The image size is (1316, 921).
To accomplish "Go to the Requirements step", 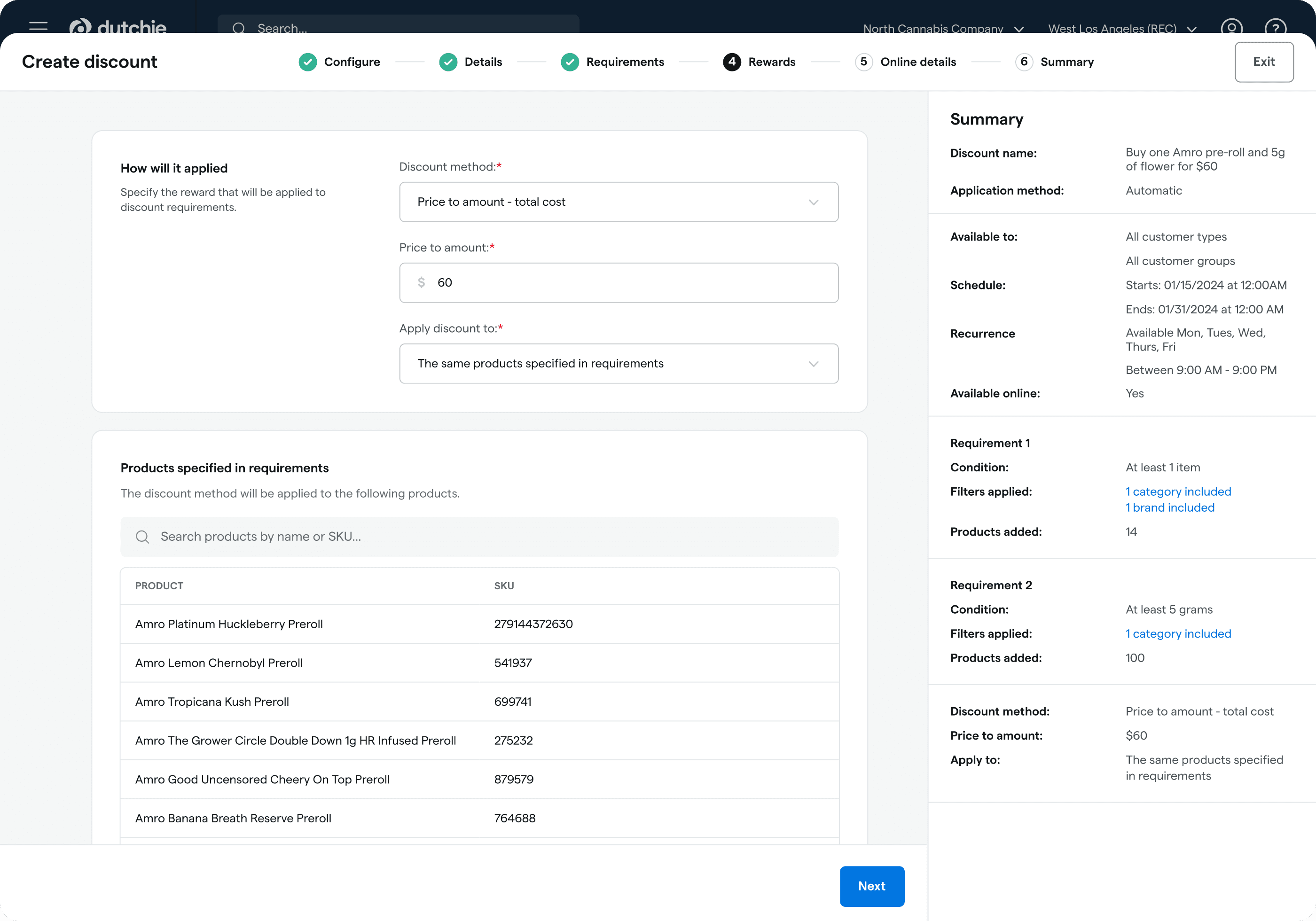I will click(x=625, y=62).
